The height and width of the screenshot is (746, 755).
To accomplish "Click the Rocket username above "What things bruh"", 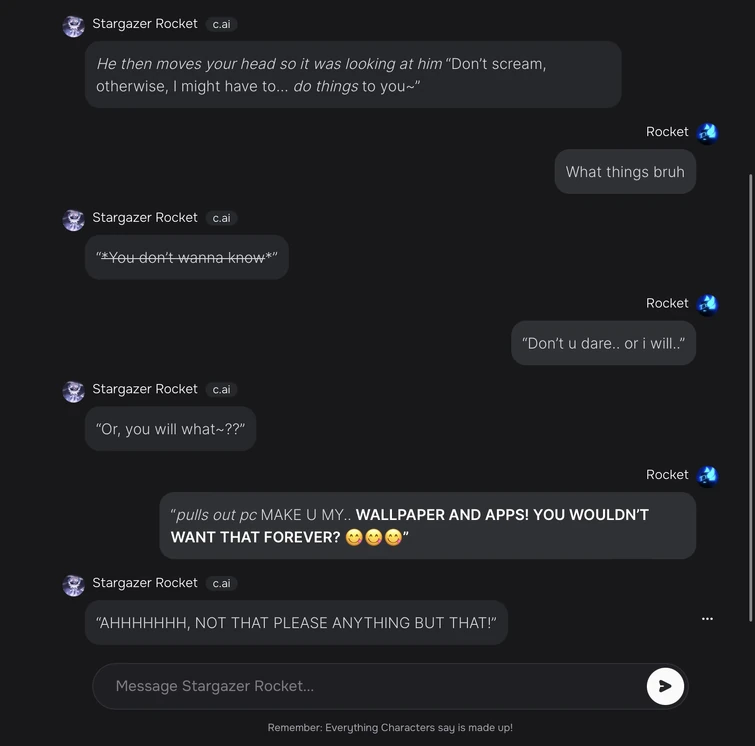I will pos(667,132).
